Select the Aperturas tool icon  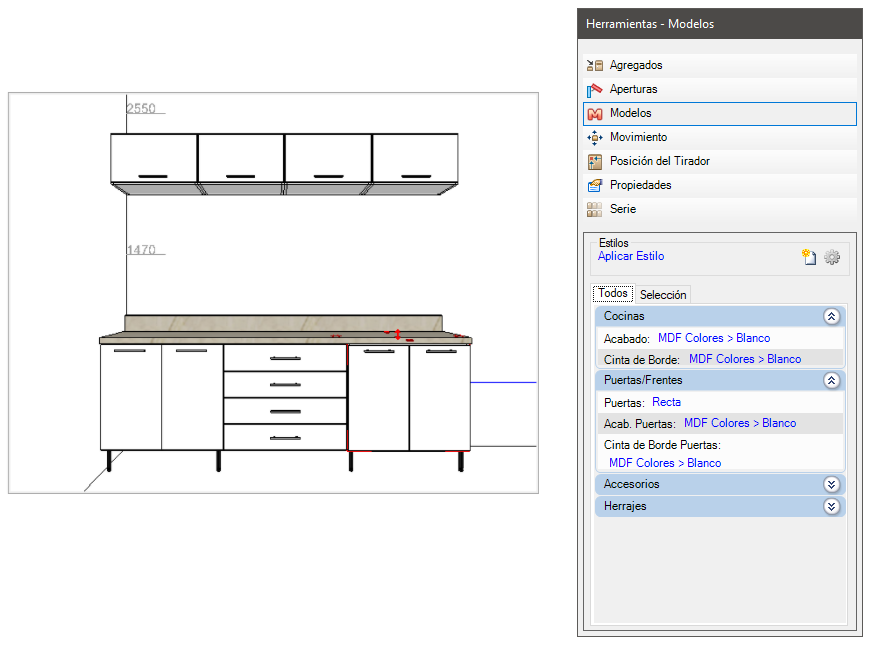coord(594,89)
